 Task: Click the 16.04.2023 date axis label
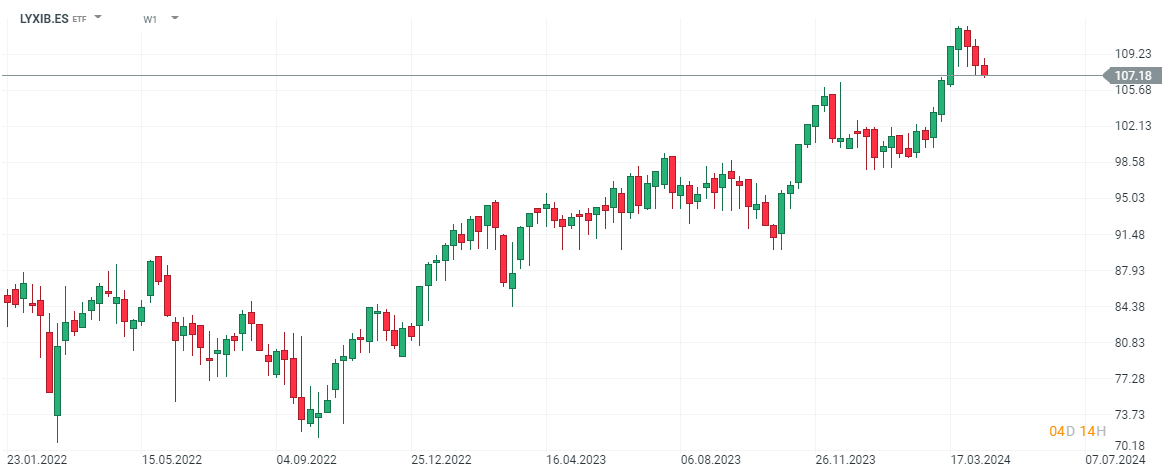pos(575,460)
